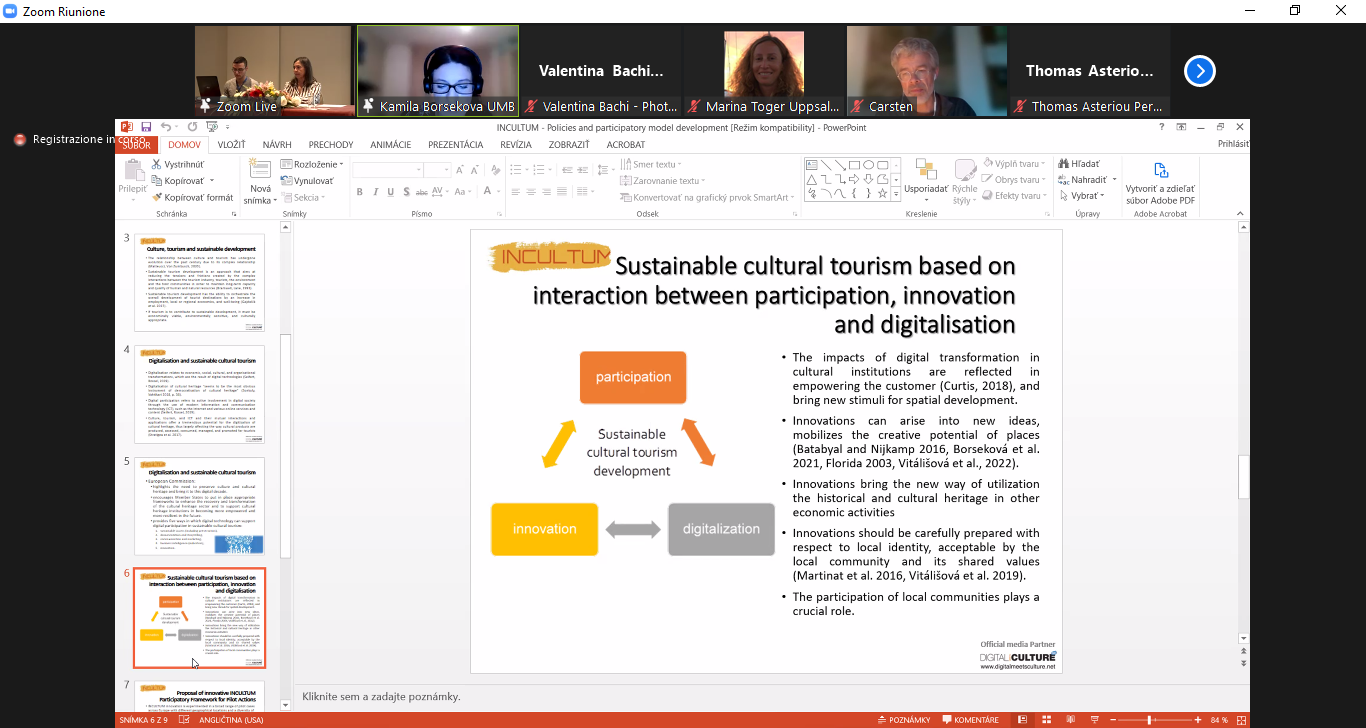Toggle Underline formatting
Screen dimensions: 1366x728
point(391,192)
